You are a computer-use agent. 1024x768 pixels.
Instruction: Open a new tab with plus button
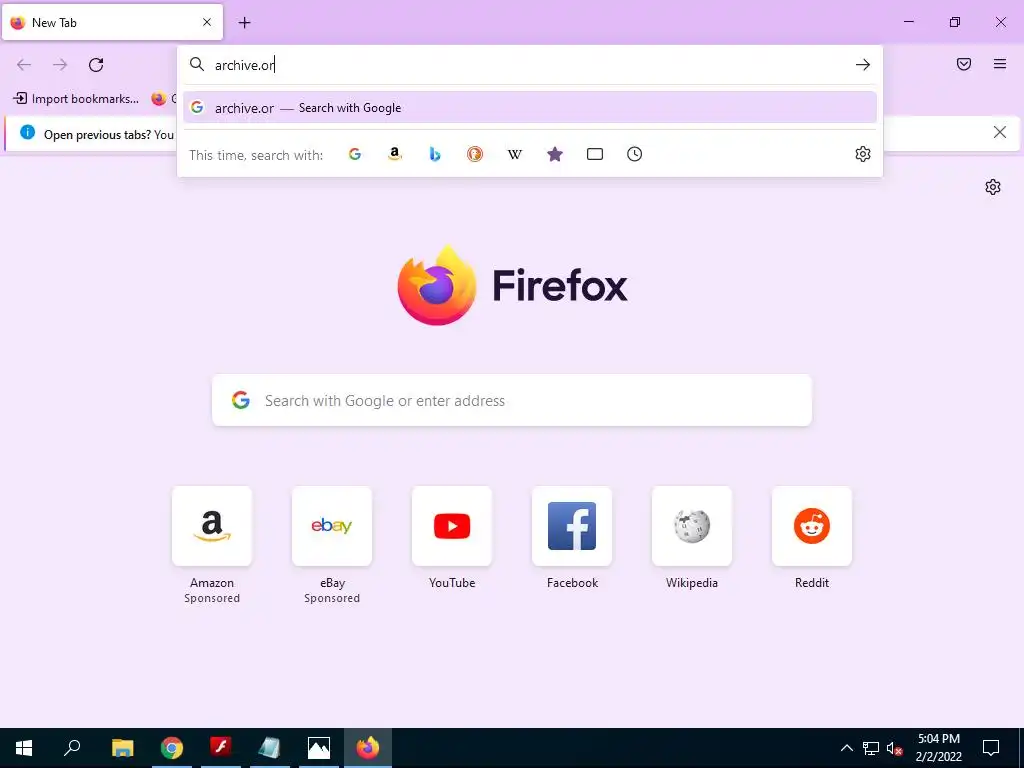click(x=244, y=23)
